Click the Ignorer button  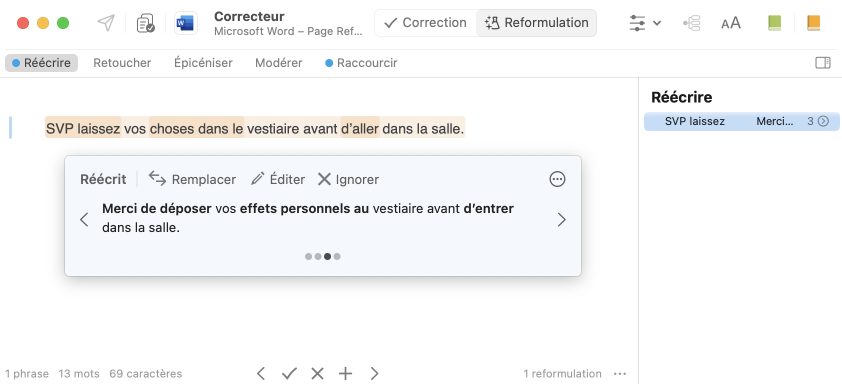click(348, 179)
